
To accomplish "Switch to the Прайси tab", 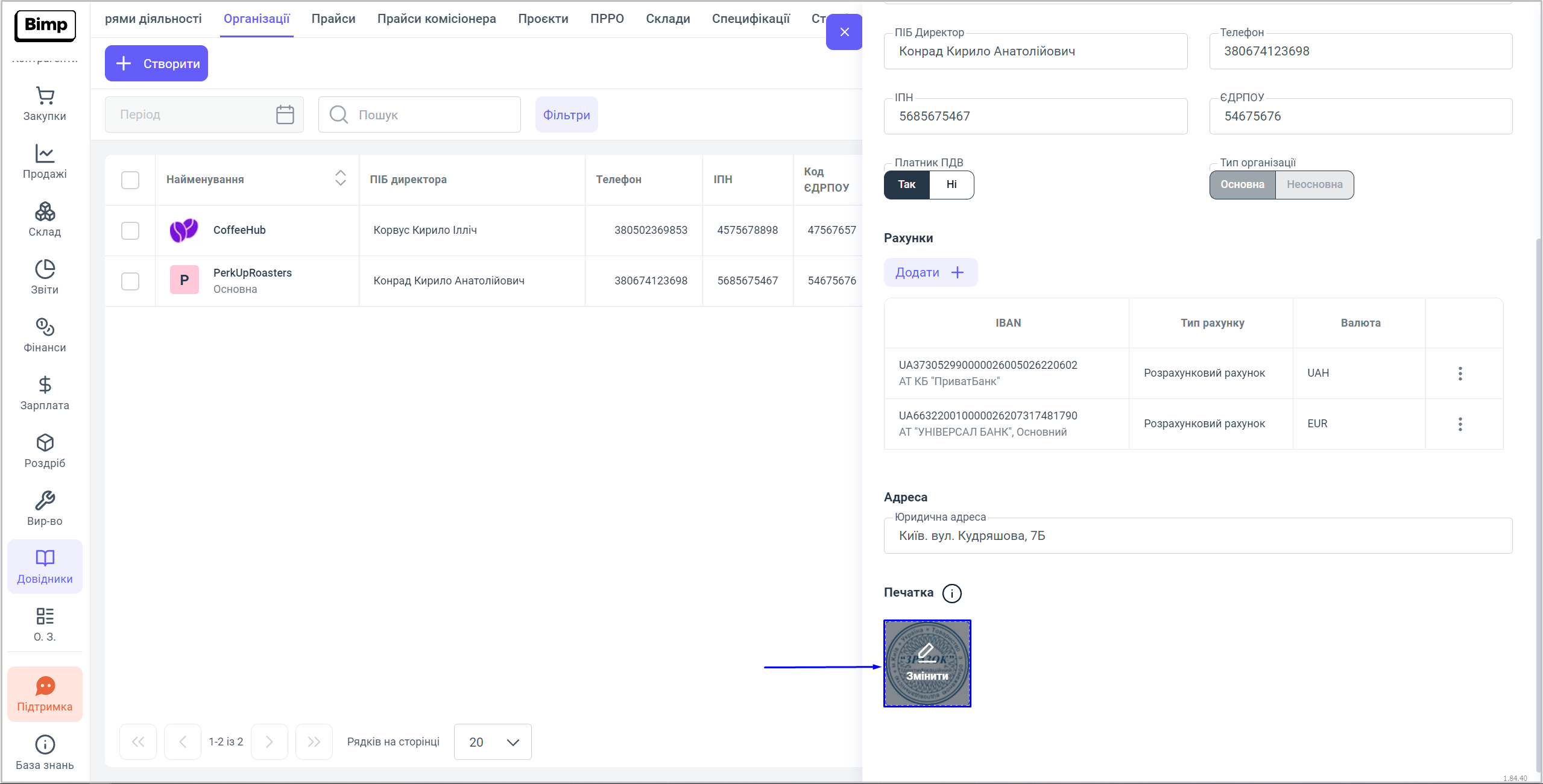I will (x=333, y=19).
